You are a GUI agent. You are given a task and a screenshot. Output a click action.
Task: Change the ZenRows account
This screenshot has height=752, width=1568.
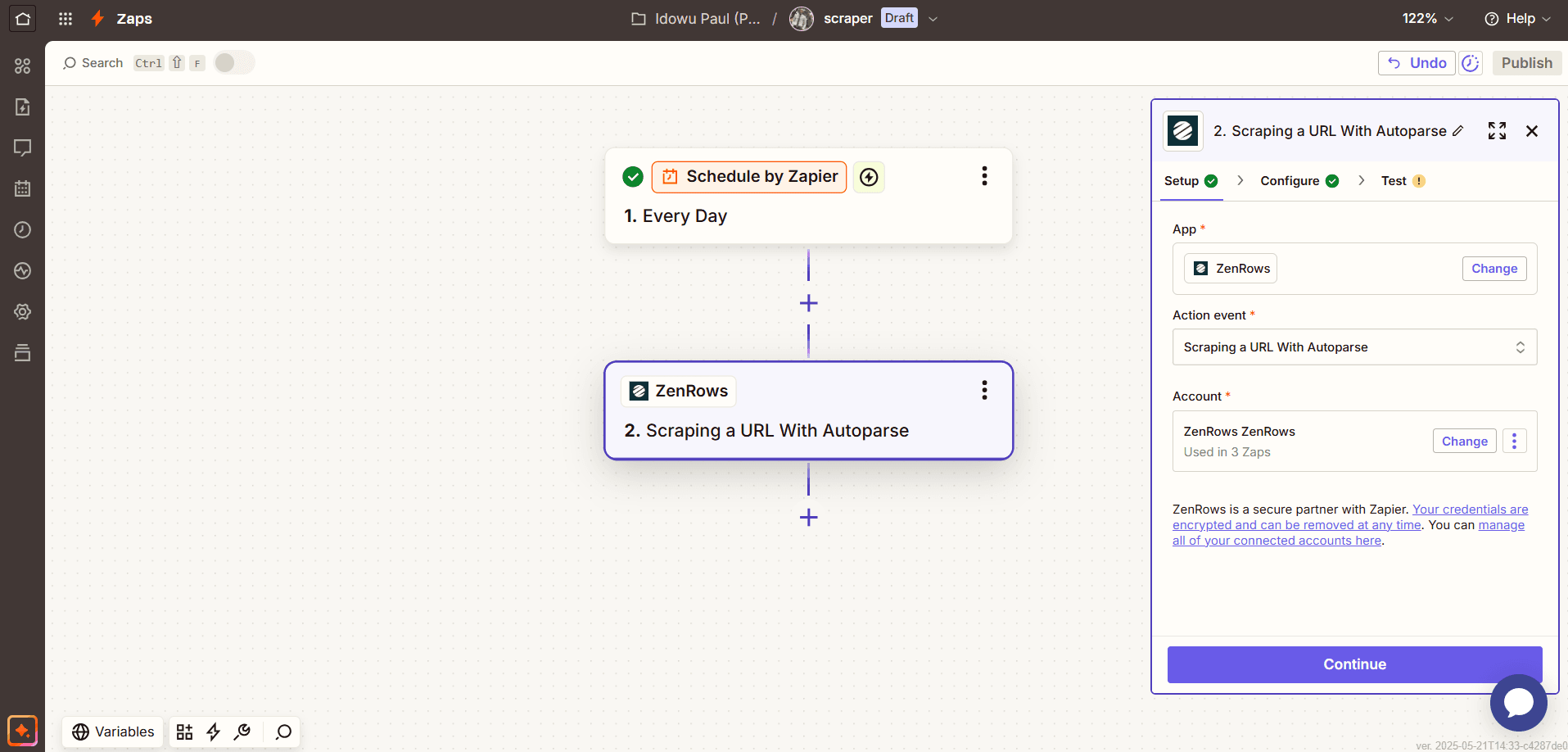(1464, 441)
